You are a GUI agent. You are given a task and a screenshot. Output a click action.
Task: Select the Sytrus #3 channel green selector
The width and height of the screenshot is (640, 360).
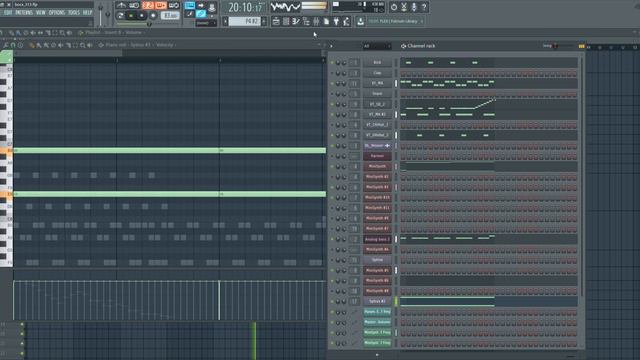[396, 301]
